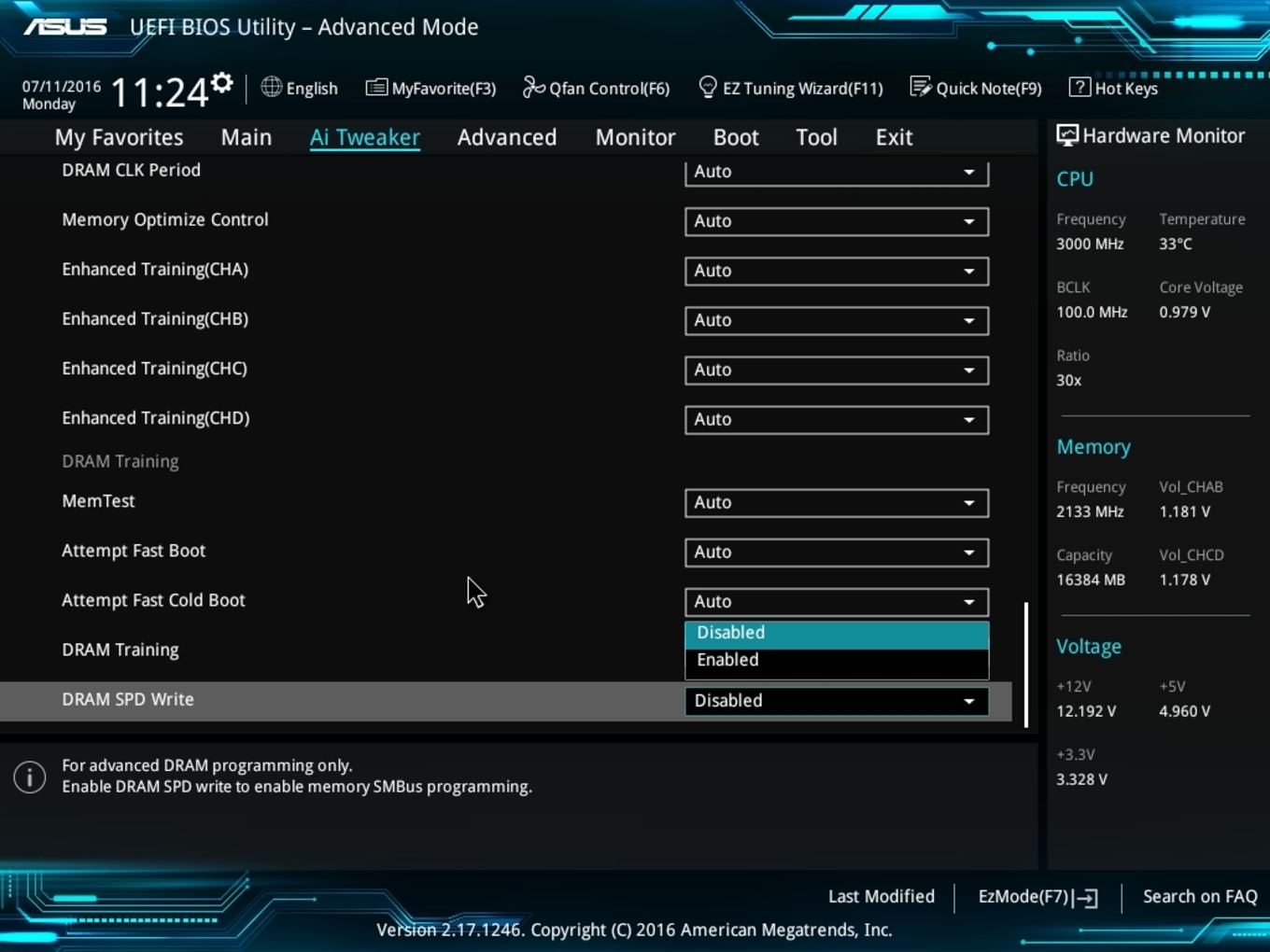1270x952 pixels.
Task: Show Hot Keys question mark icon
Action: 1079,87
